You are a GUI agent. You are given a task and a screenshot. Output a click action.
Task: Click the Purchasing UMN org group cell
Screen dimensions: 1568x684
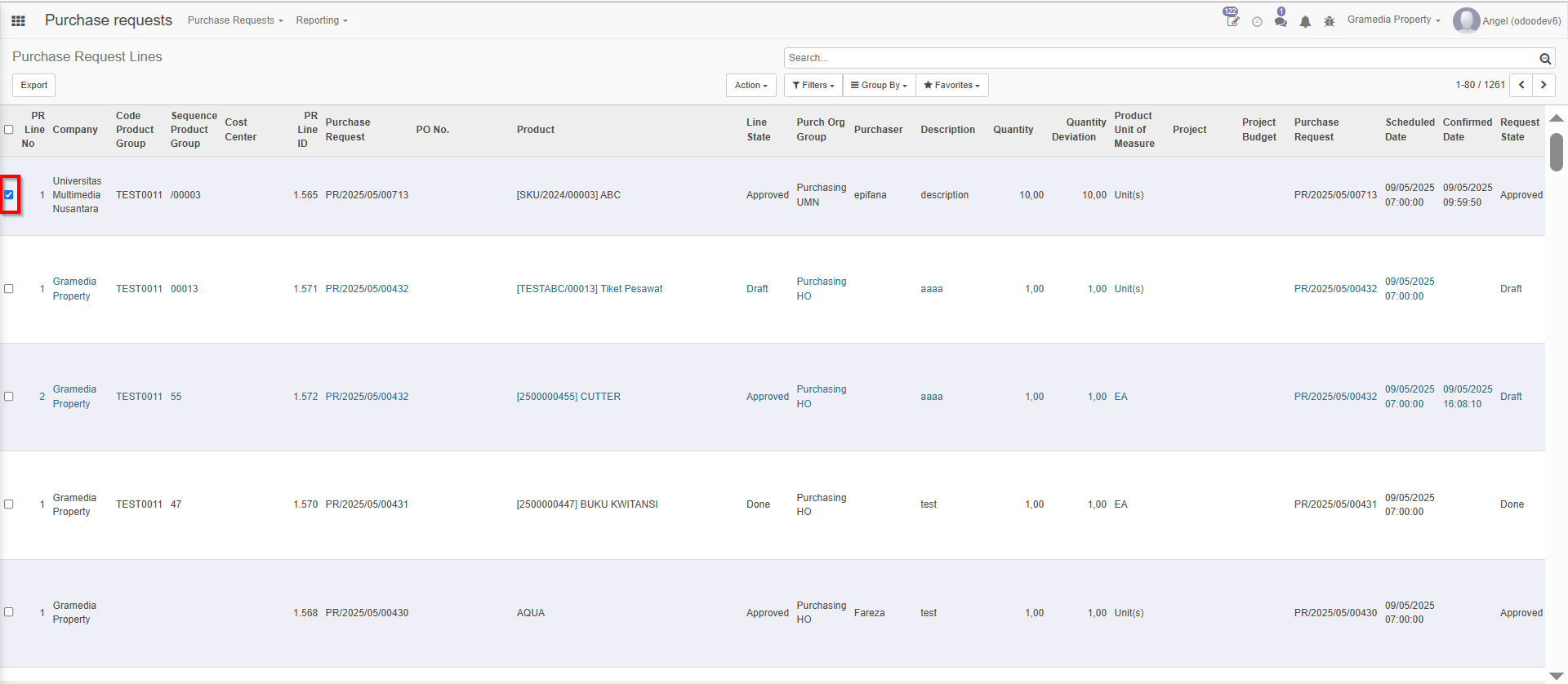pos(822,195)
